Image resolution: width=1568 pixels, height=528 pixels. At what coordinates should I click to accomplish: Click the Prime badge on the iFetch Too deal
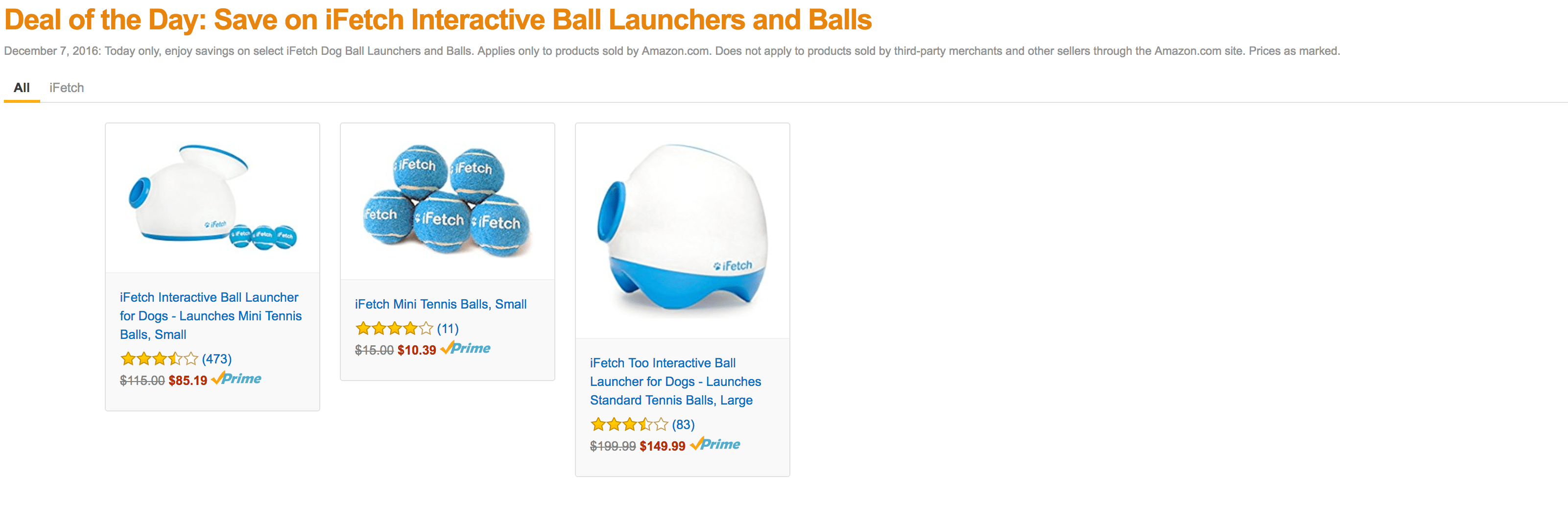click(x=716, y=445)
